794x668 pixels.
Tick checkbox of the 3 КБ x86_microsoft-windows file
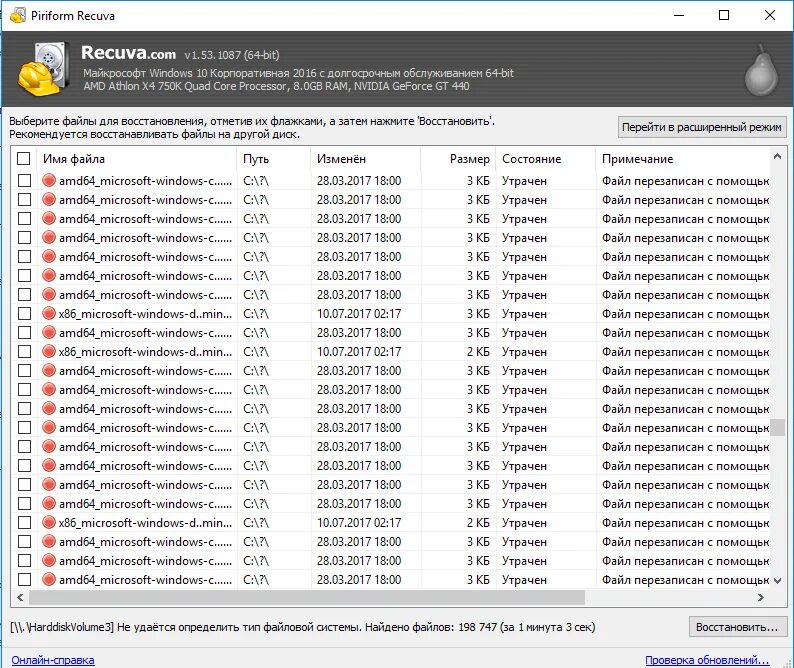pos(24,313)
